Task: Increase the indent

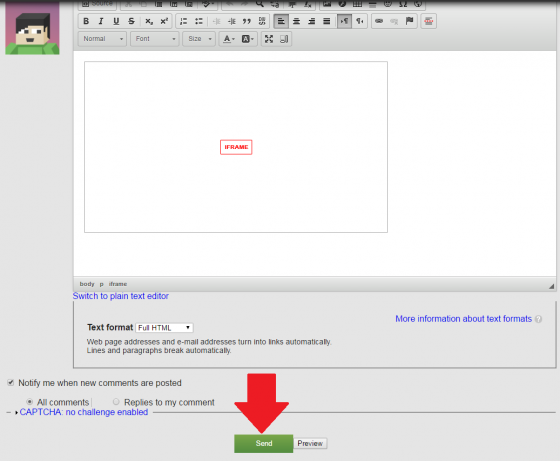Action: click(232, 21)
